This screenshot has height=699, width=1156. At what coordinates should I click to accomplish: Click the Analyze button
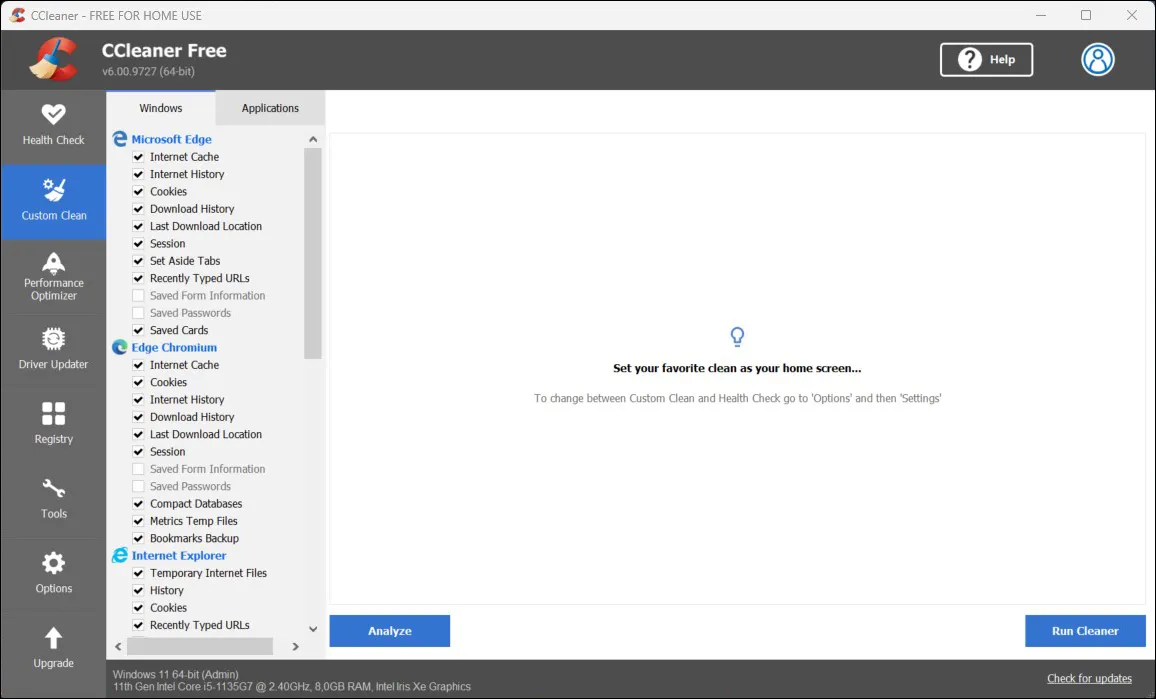(390, 631)
